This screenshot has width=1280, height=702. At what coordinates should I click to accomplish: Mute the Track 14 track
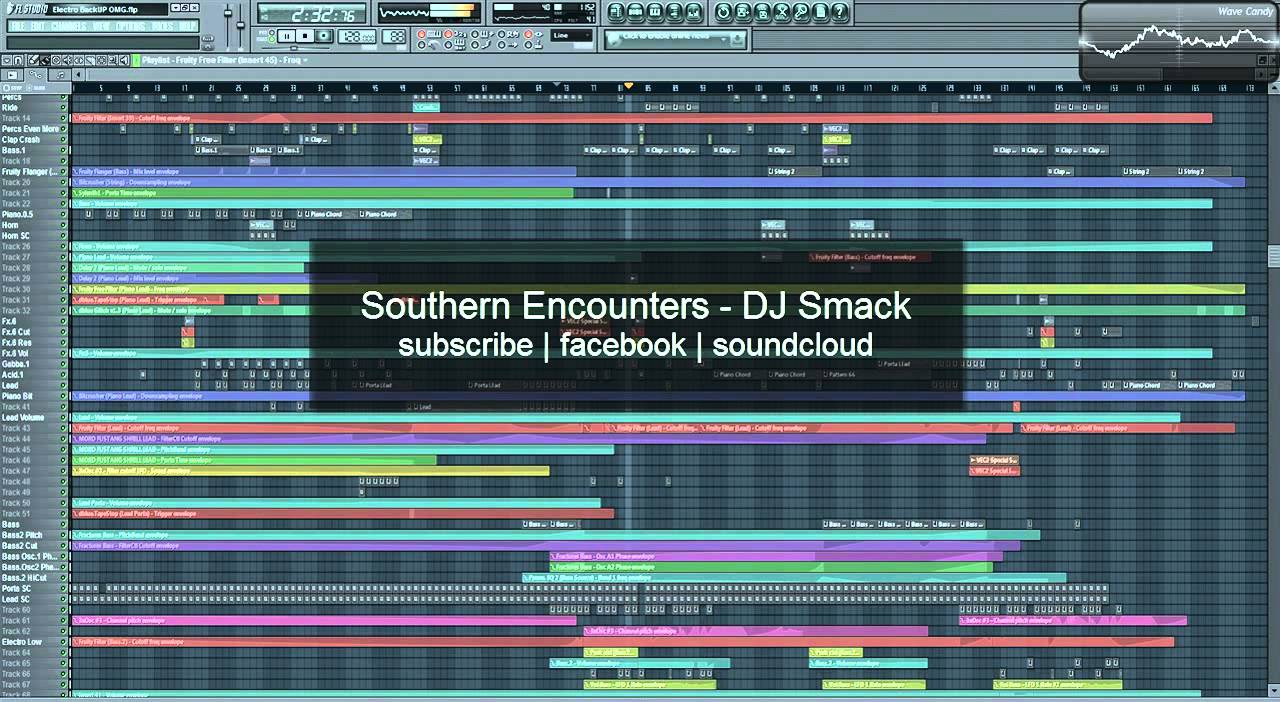[63, 118]
